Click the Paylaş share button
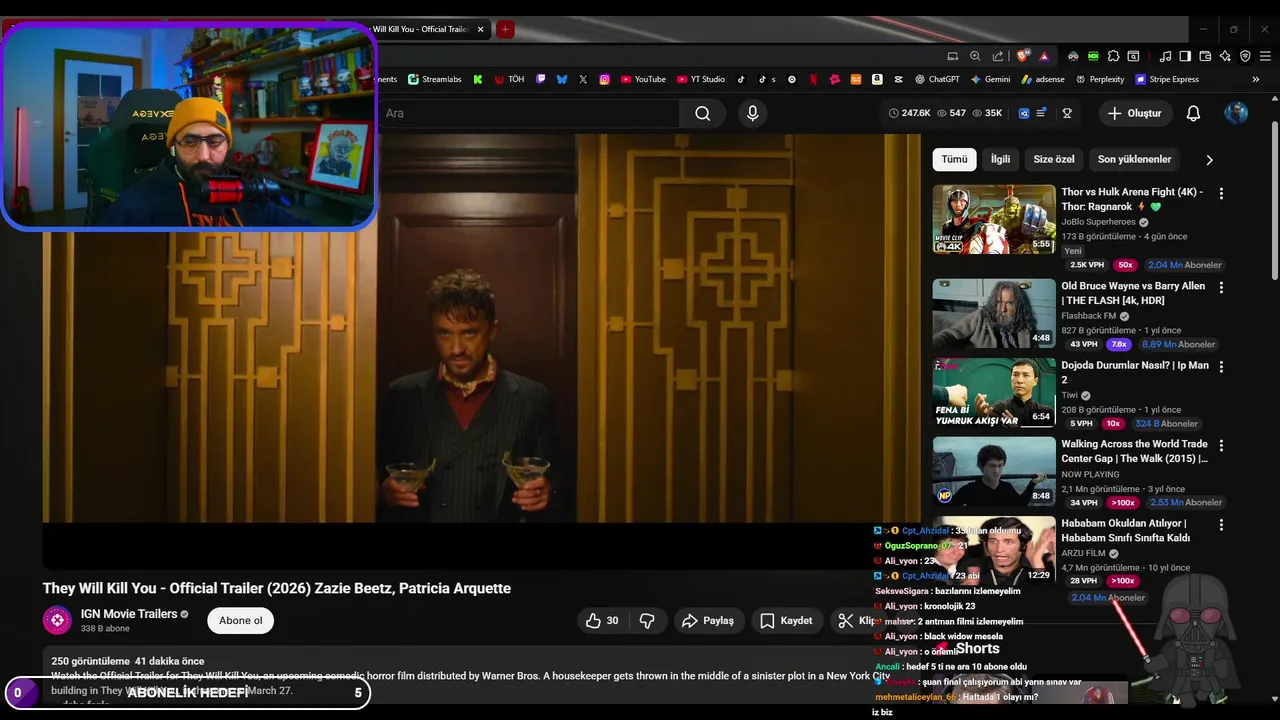 tap(708, 621)
